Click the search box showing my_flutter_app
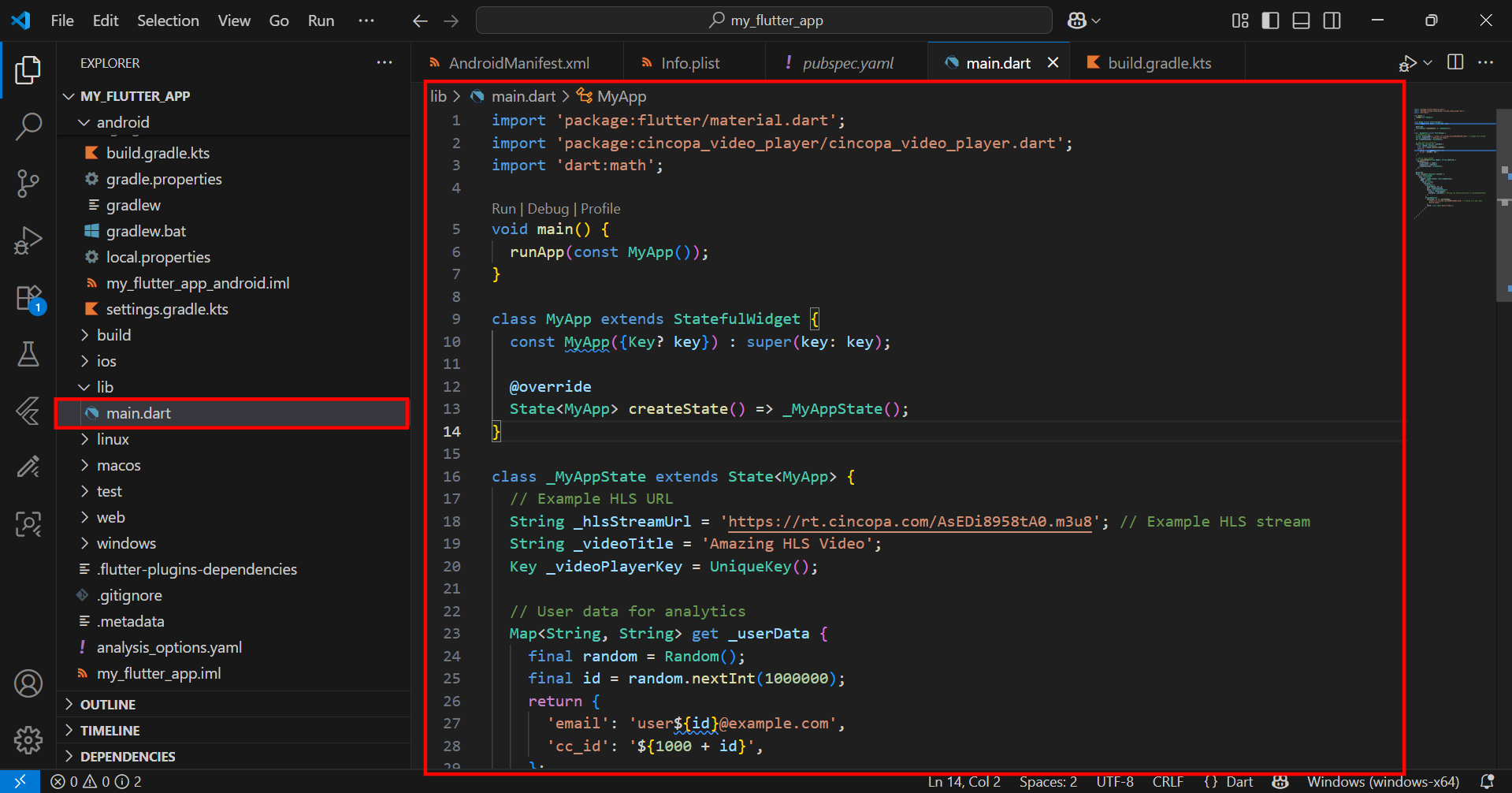1512x793 pixels. 764,20
